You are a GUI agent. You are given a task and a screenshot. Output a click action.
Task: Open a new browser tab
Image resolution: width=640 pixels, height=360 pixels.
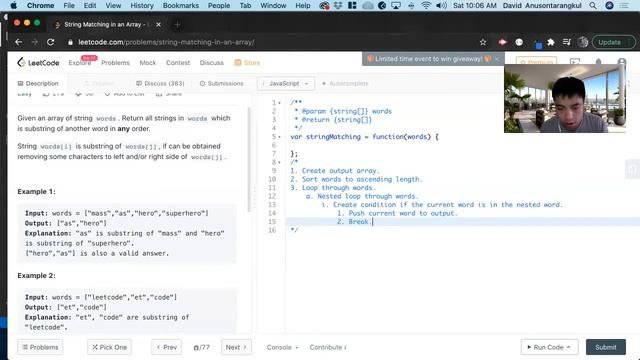click(177, 24)
